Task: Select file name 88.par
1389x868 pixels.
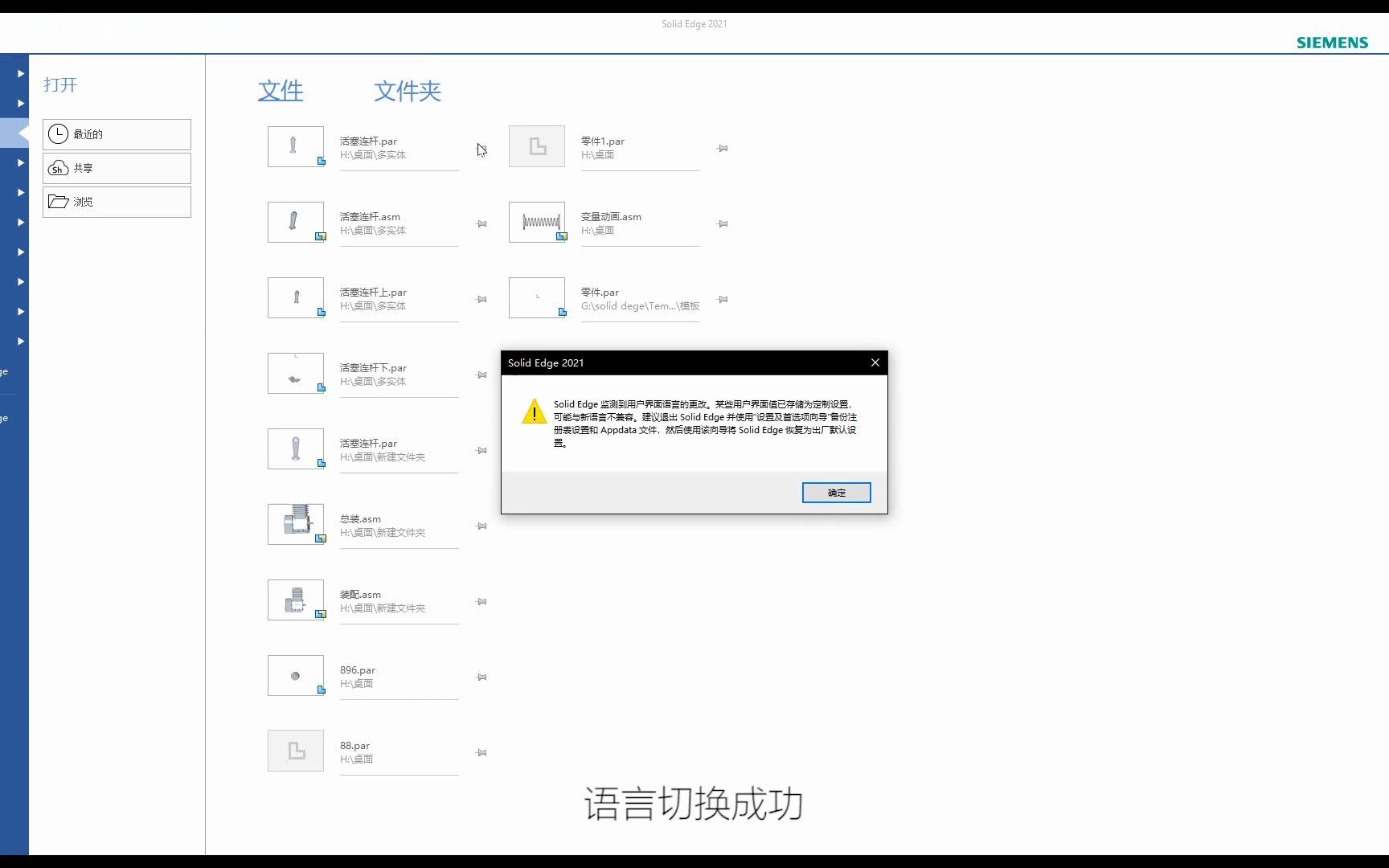Action: coord(354,746)
